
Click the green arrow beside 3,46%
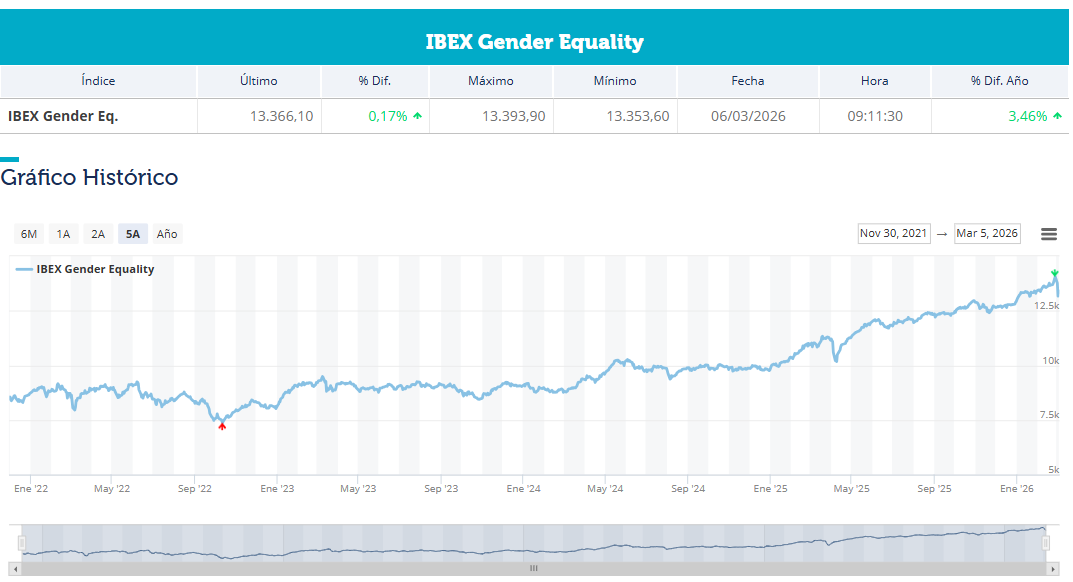(x=1057, y=116)
